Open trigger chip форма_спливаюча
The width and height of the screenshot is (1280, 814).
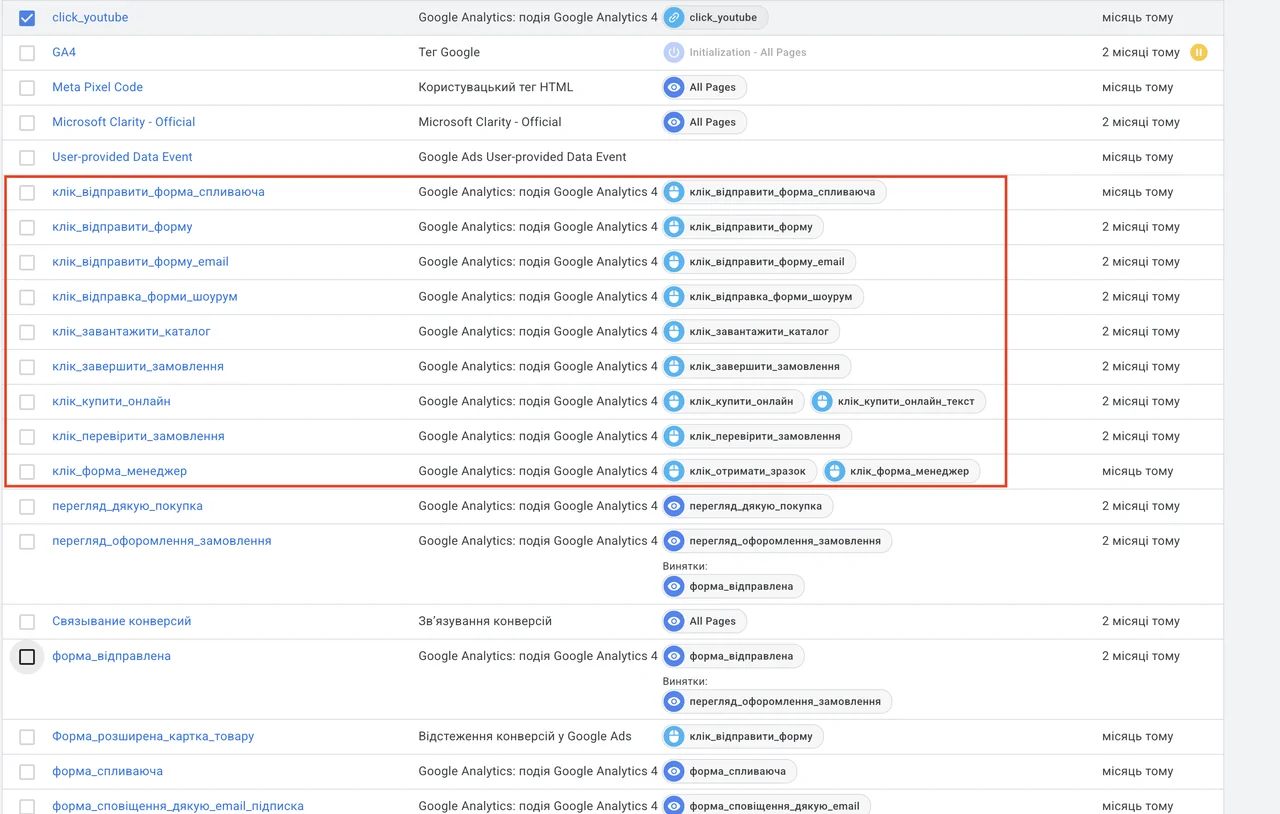point(729,771)
